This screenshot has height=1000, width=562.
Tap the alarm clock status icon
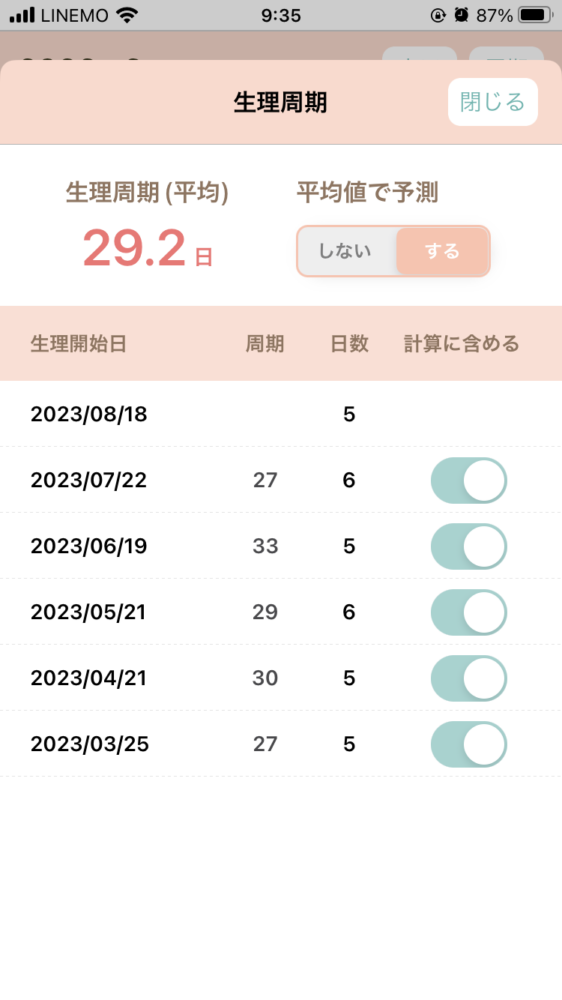coord(461,15)
